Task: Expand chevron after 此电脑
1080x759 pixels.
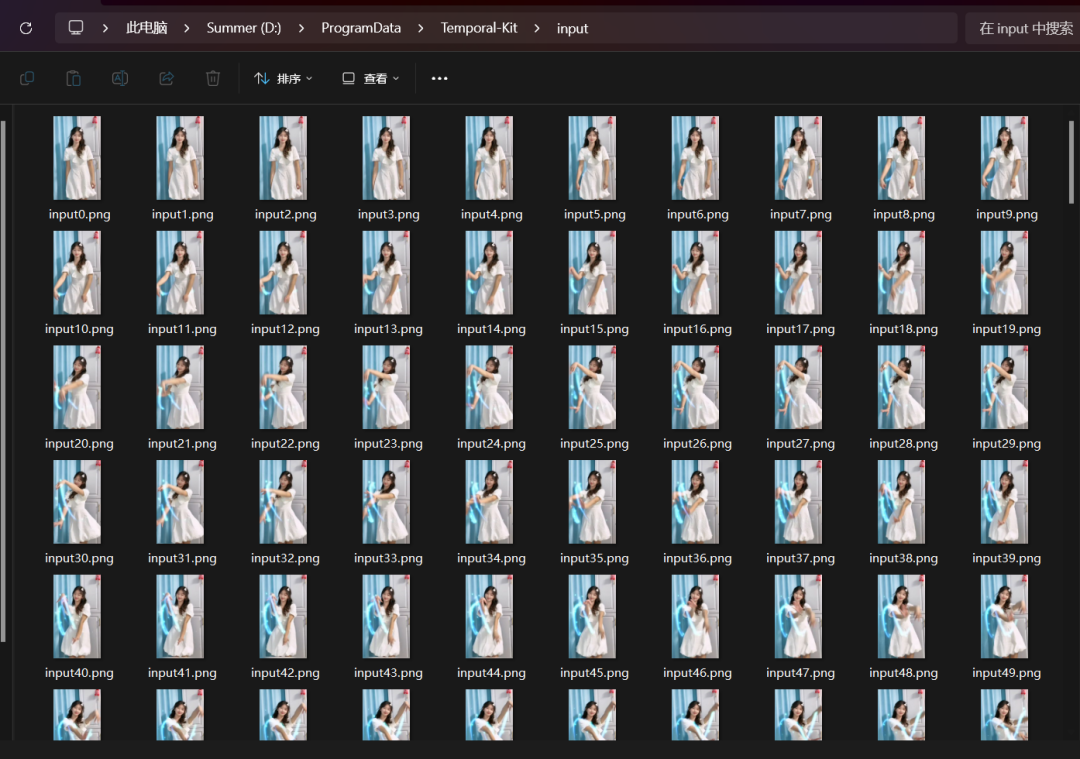Action: (187, 28)
